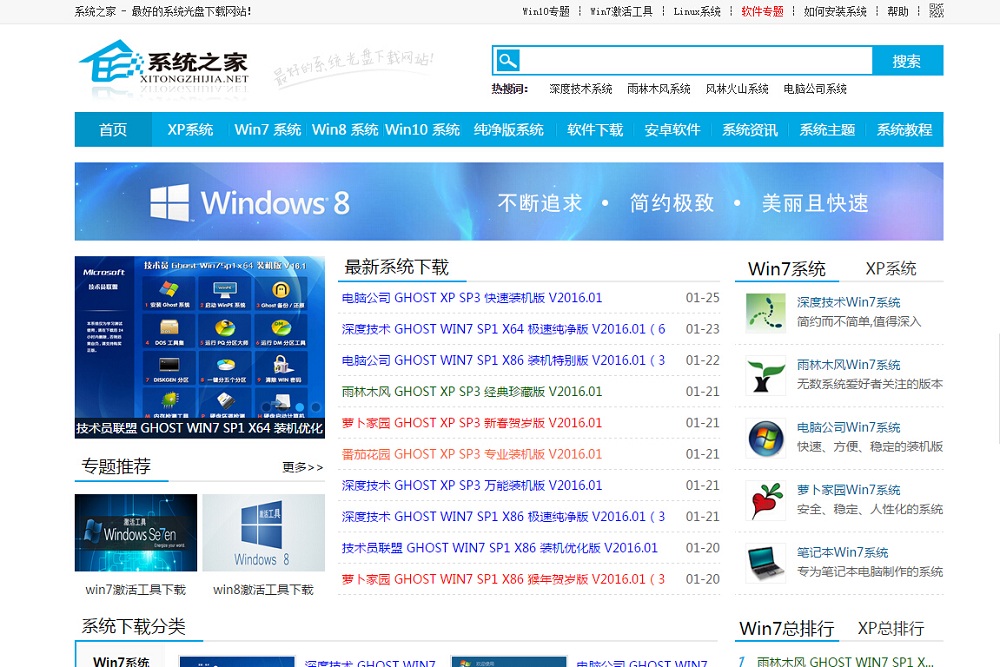The image size is (1000, 667).
Task: Open 深度技术 GHOST WIN7 SP1 X86 极速纯净版 link
Action: pos(503,517)
